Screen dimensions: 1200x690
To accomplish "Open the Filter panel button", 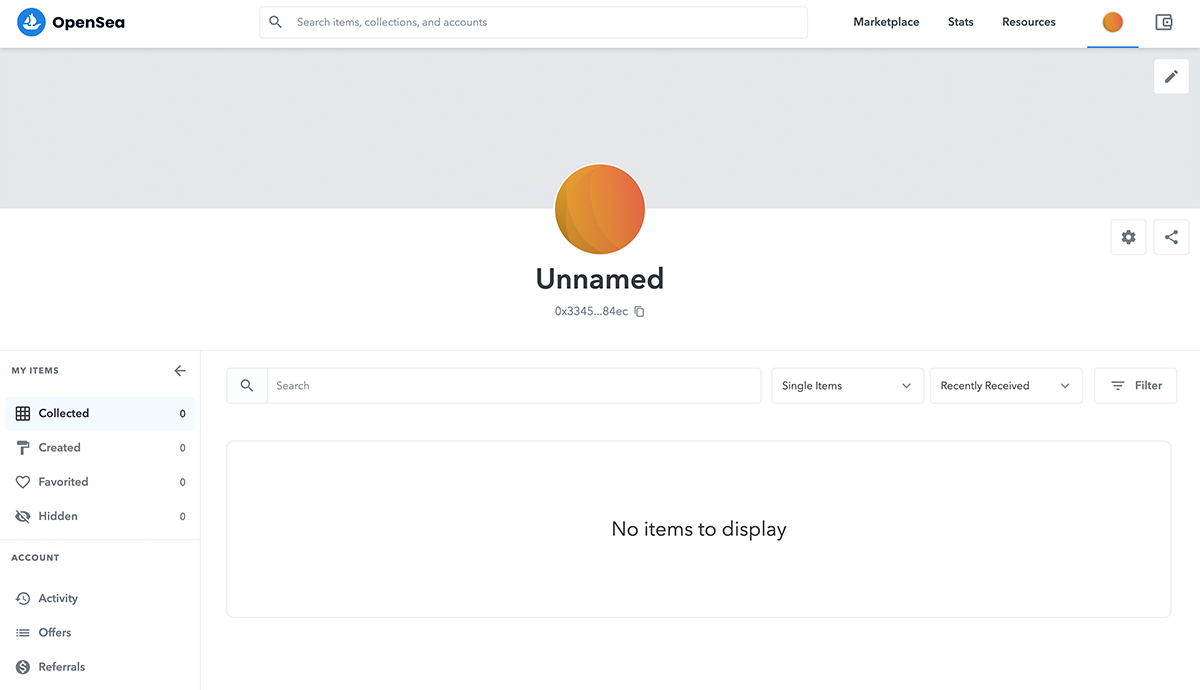I will (x=1135, y=386).
